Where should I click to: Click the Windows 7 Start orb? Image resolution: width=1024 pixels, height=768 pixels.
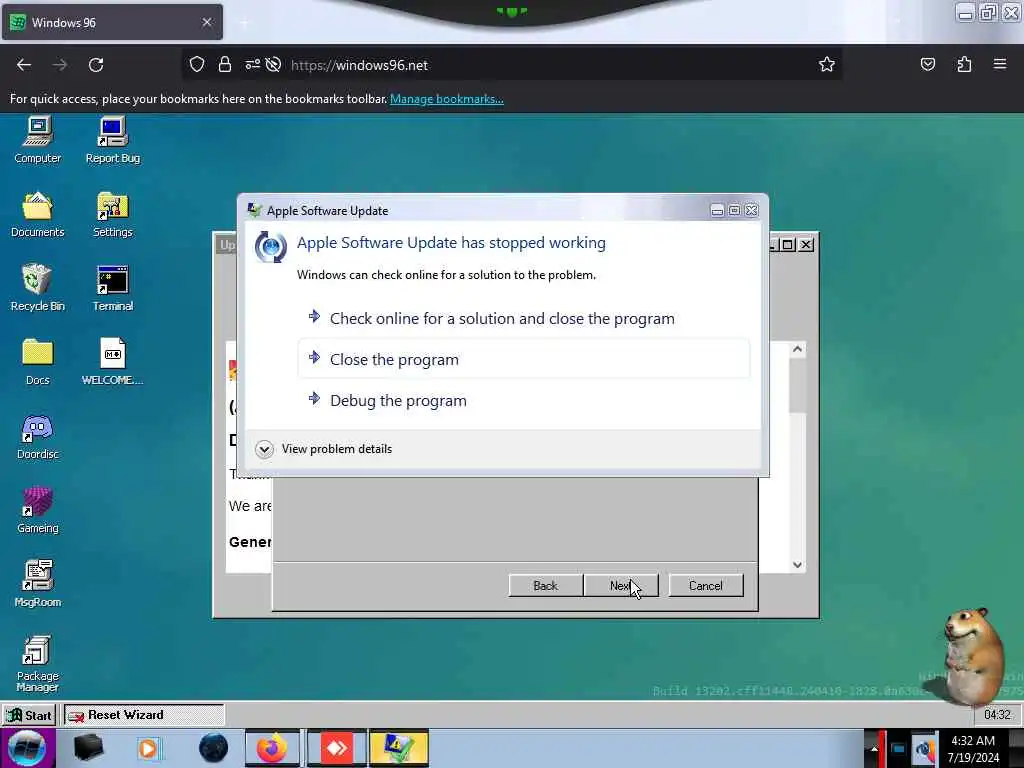[27, 748]
